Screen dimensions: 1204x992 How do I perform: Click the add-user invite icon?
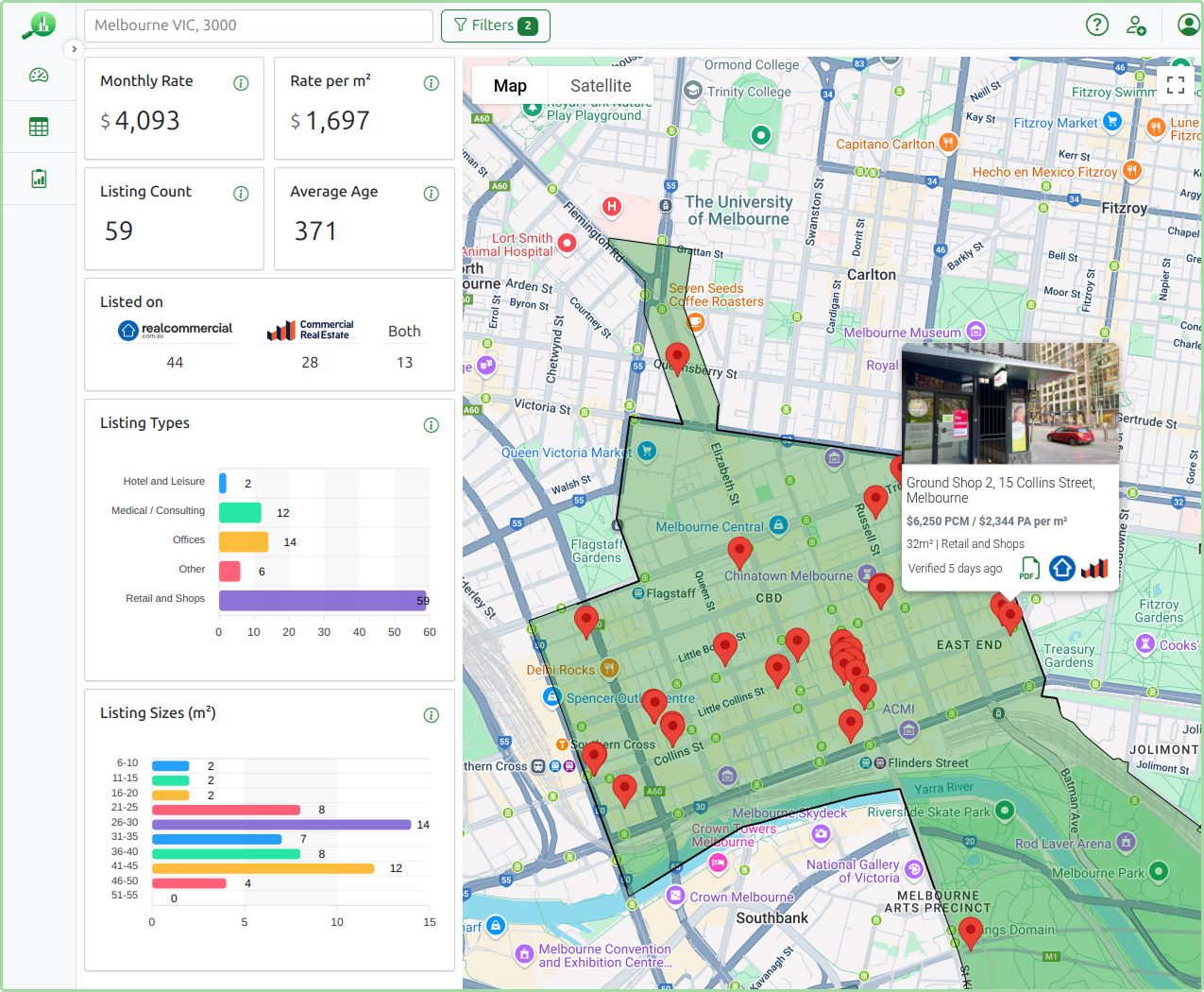(1136, 25)
